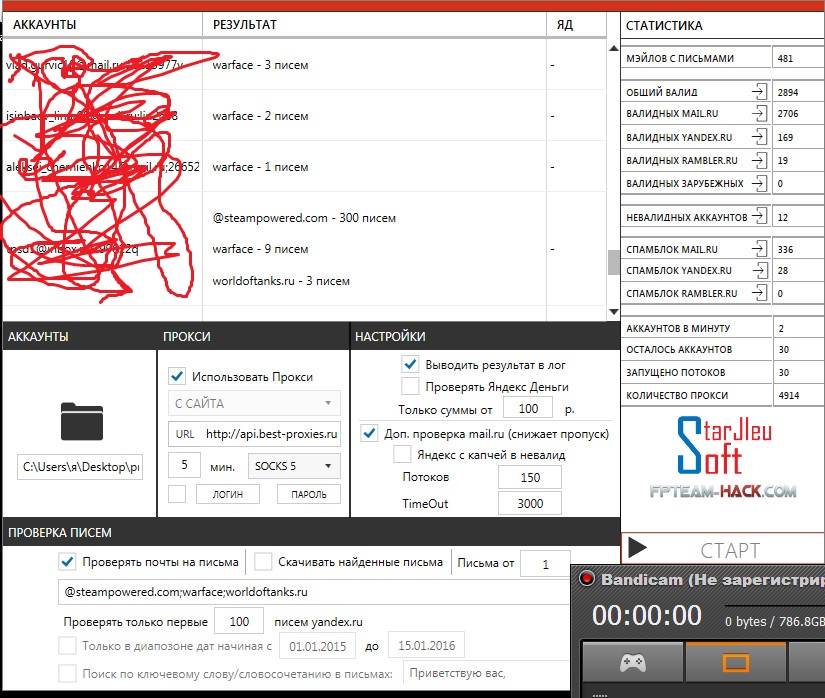The height and width of the screenshot is (698, 825).
Task: Click Проверять только первые count field
Action: (239, 621)
